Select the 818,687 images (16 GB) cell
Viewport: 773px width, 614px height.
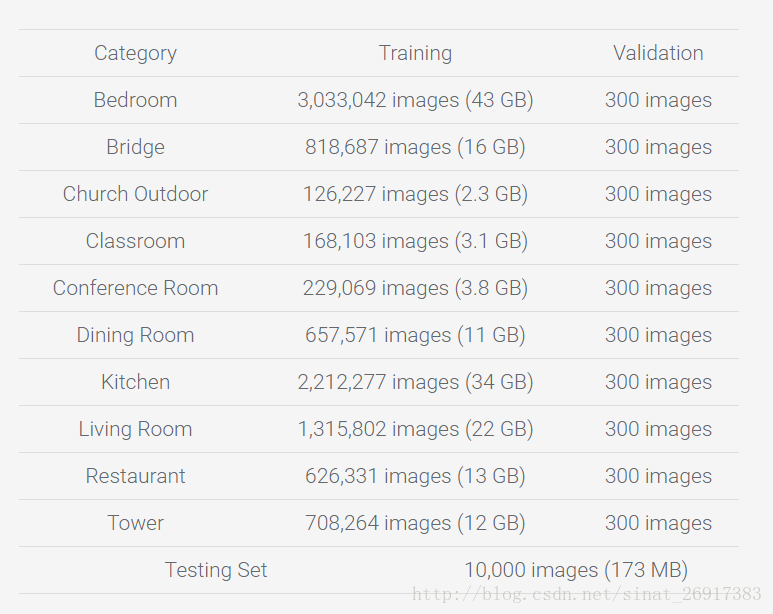pos(415,147)
